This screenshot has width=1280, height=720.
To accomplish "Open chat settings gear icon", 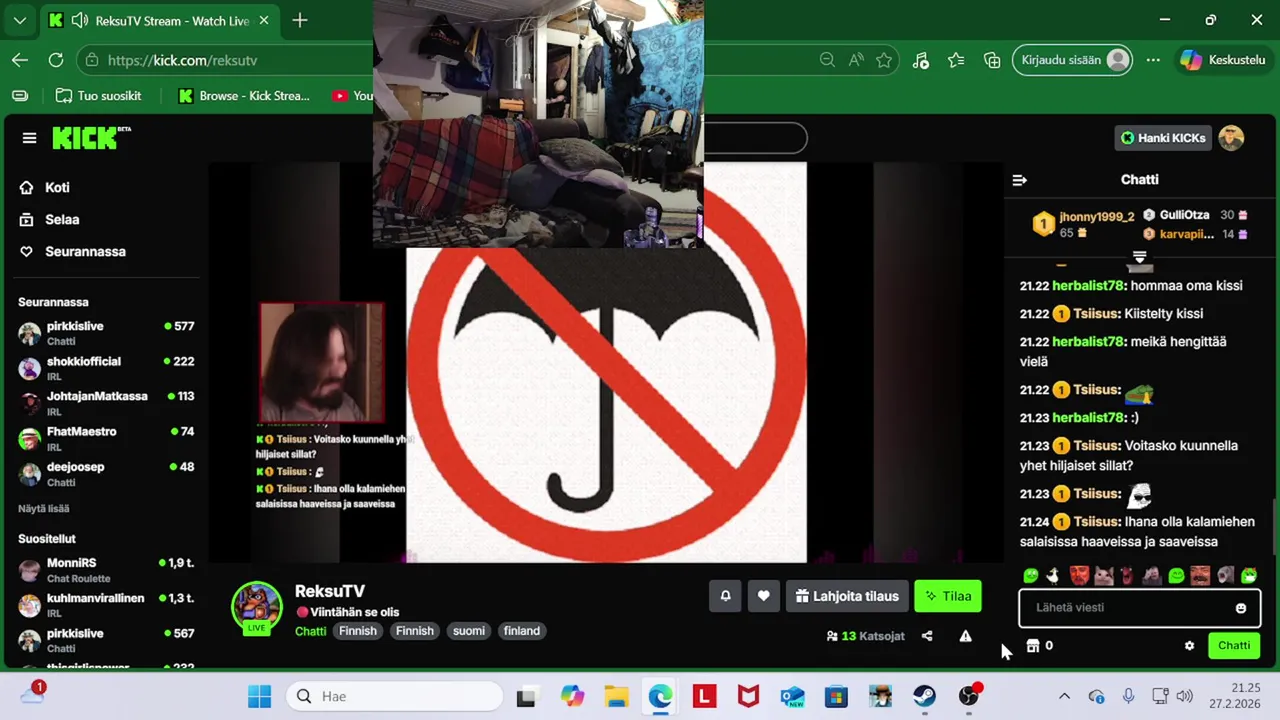I will [x=1189, y=646].
